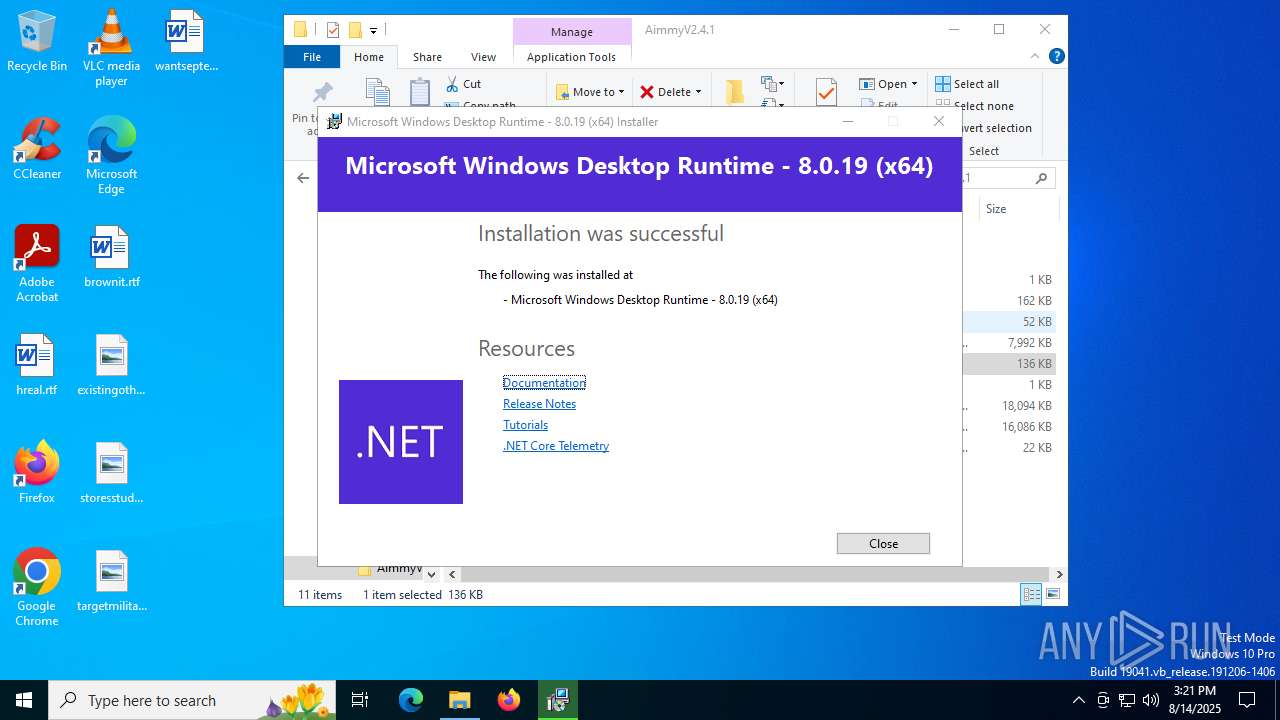The image size is (1280, 720).
Task: Collapse the Explorer ribbon with the chevron
Action: (x=1035, y=57)
